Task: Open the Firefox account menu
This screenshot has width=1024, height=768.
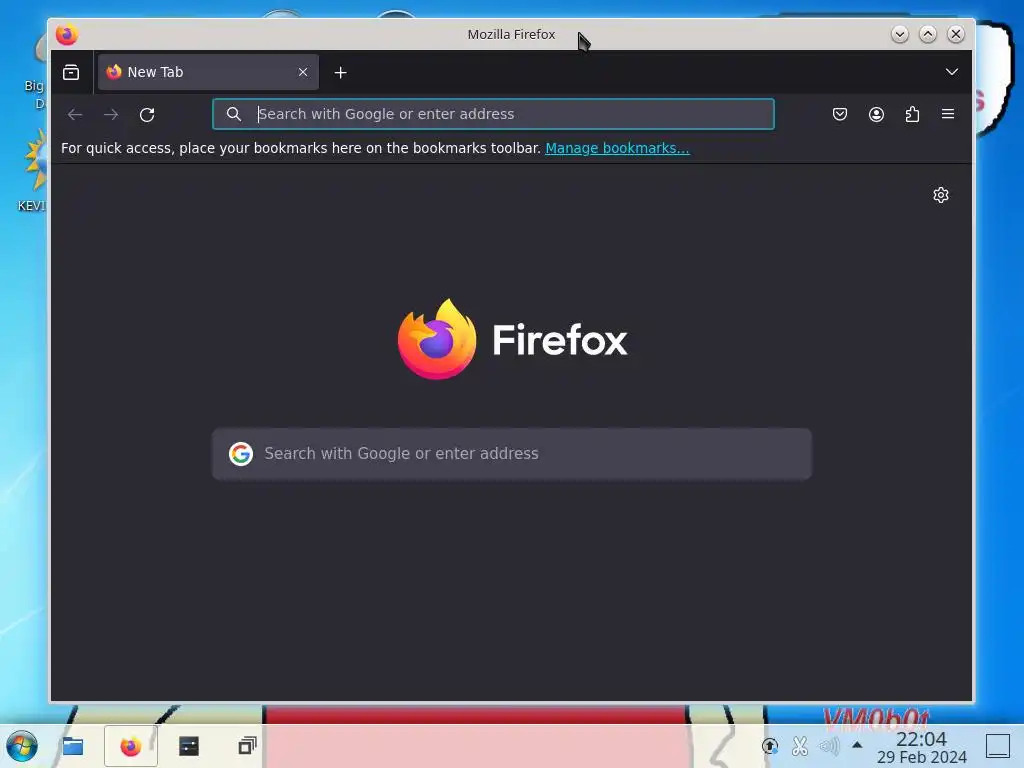Action: 876,114
